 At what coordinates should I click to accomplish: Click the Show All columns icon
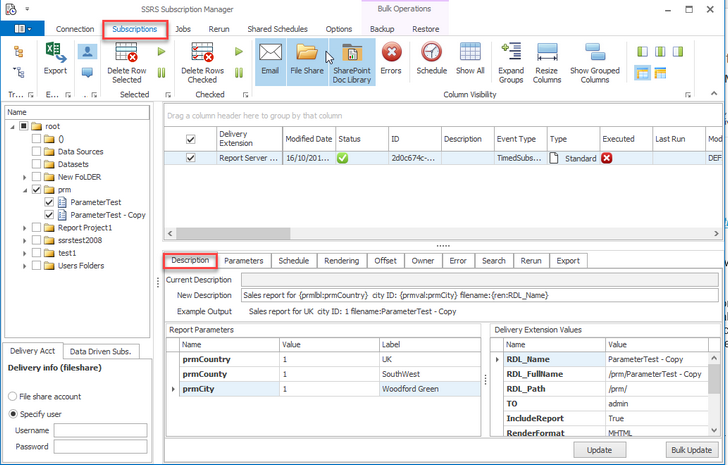click(470, 52)
